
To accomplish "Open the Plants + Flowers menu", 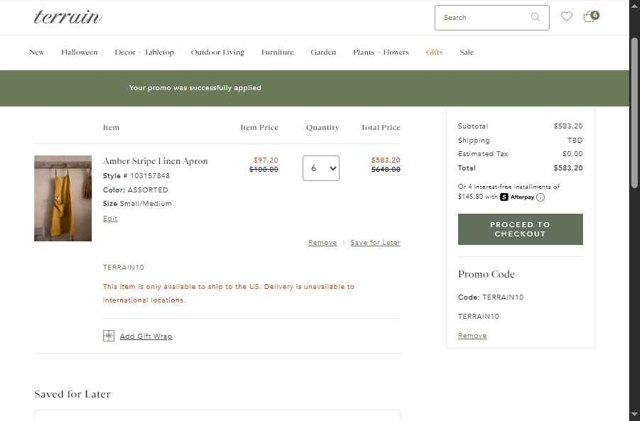I will (381, 52).
